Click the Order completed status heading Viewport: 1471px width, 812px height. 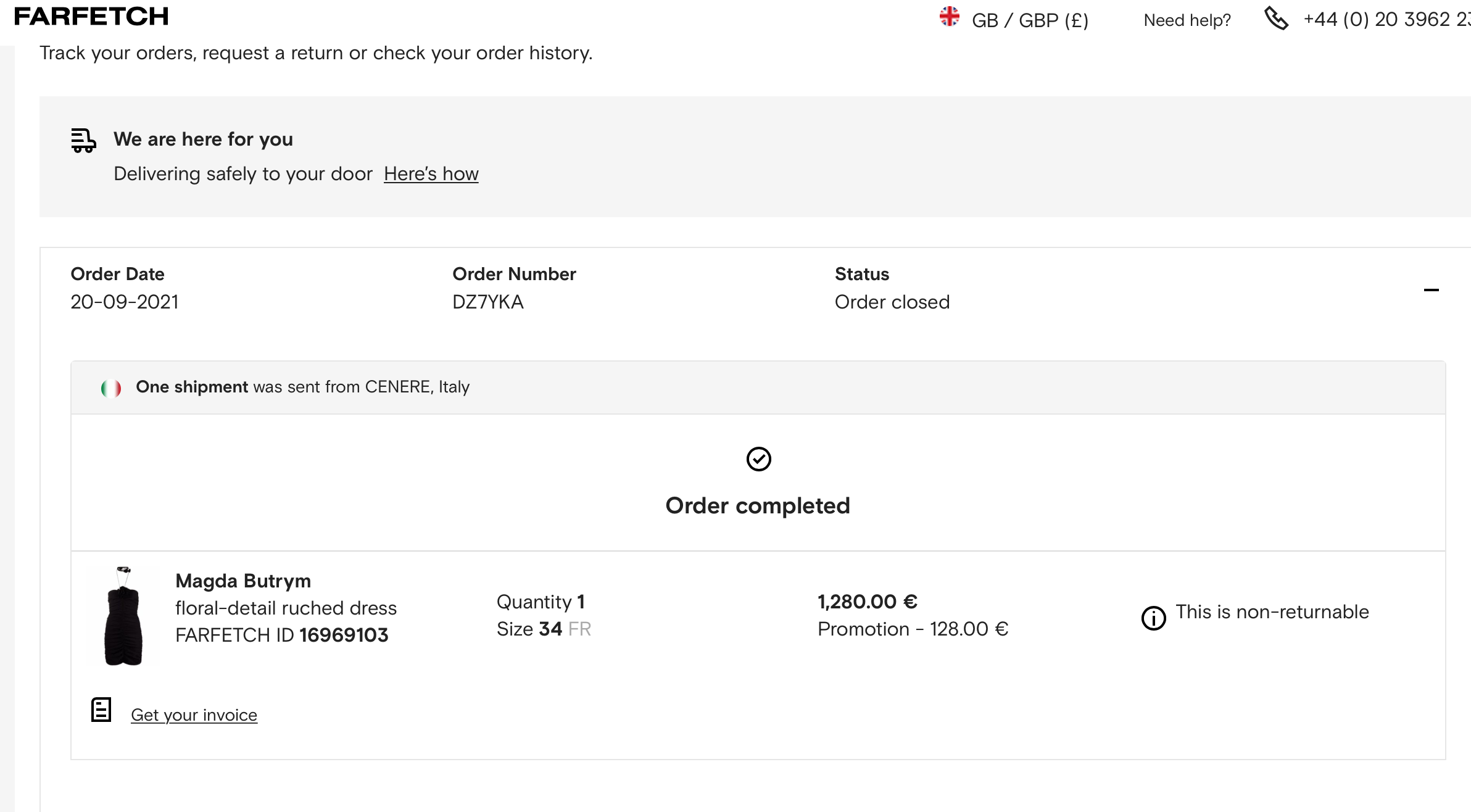tap(758, 505)
